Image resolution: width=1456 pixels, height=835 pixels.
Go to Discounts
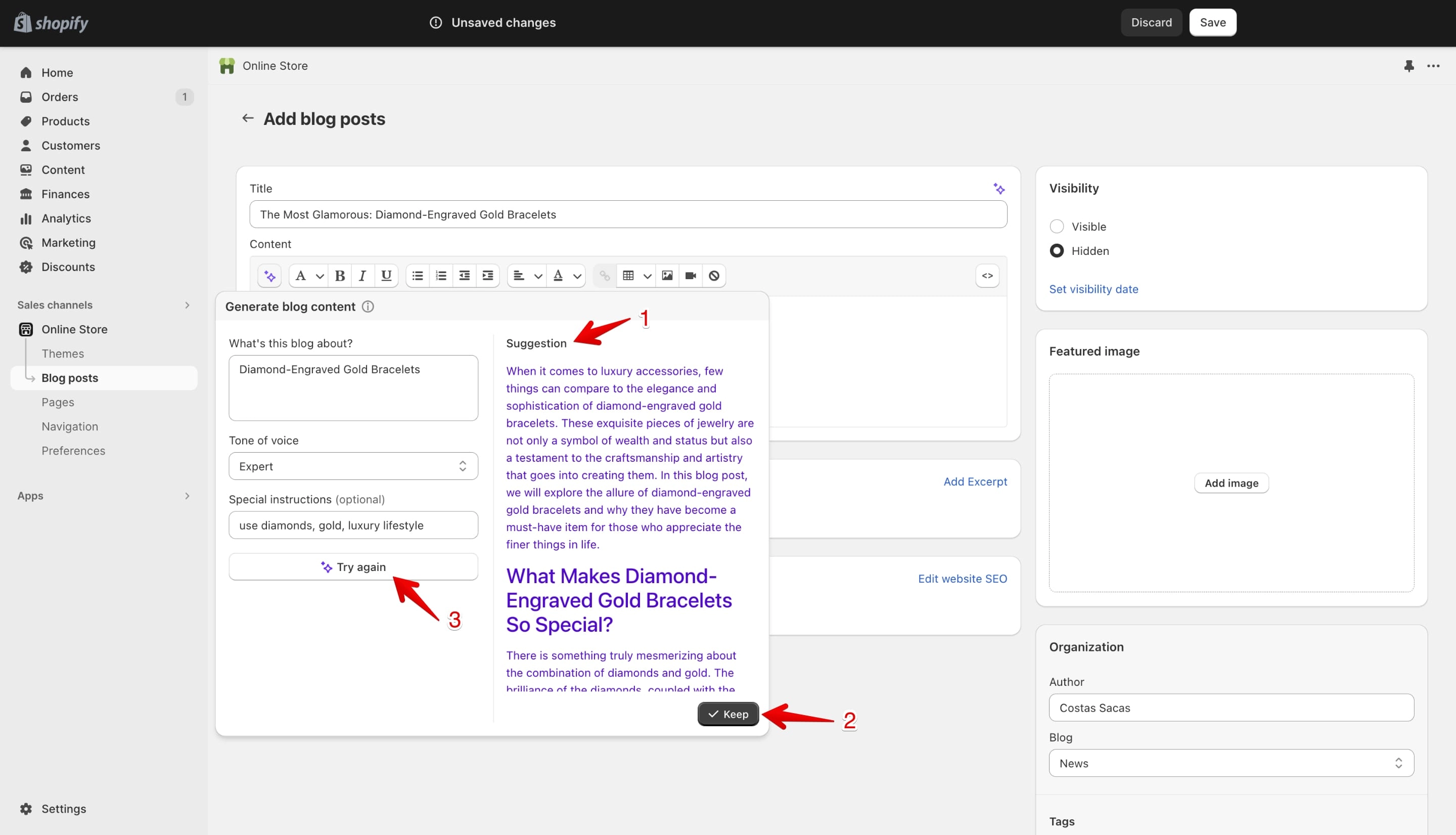[68, 267]
